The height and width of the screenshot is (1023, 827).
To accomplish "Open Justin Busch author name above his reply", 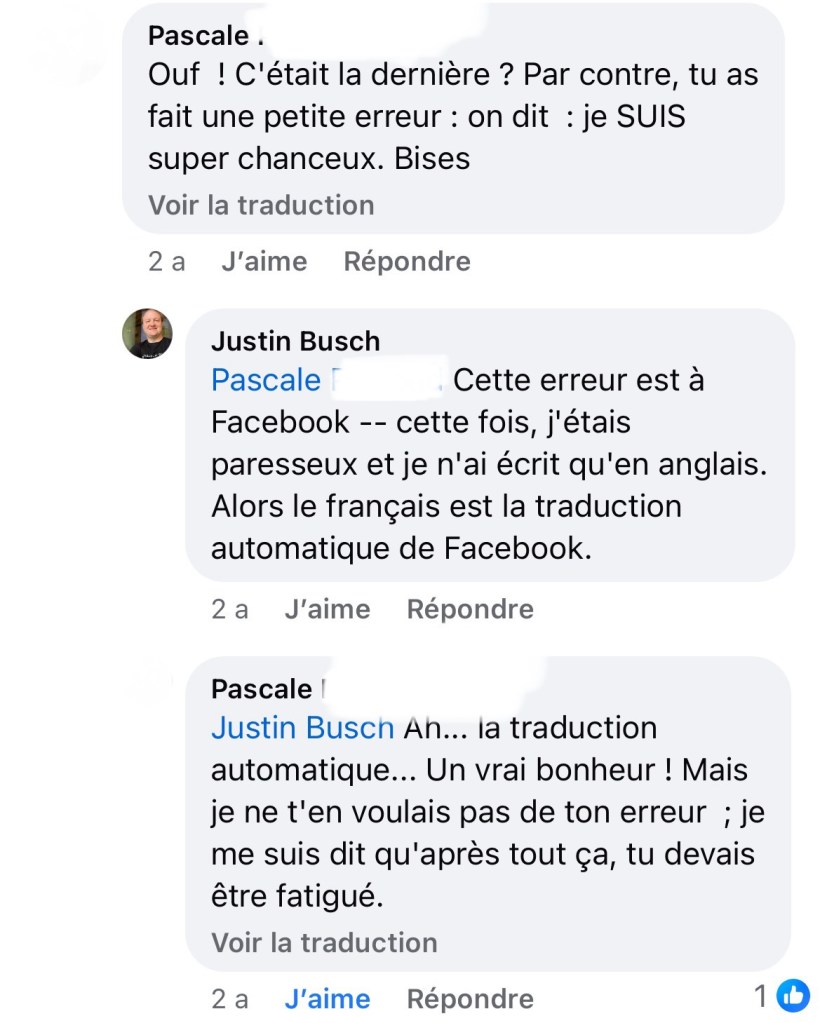I will 295,341.
